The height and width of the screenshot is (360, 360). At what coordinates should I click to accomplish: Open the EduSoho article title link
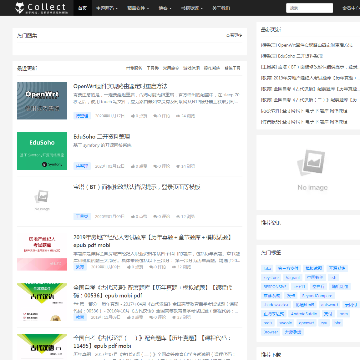coord(102,136)
